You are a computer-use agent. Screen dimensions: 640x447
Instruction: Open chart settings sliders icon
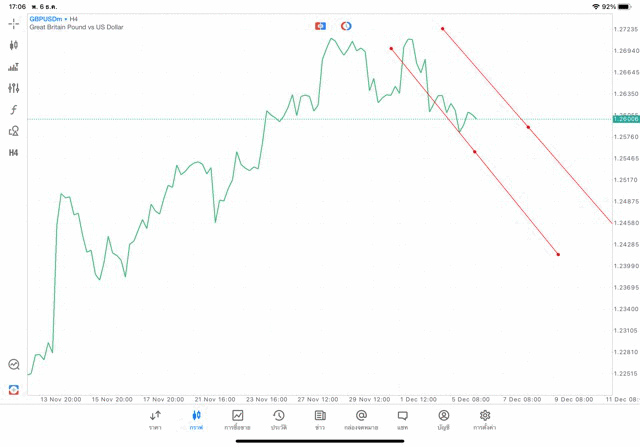coord(13,88)
